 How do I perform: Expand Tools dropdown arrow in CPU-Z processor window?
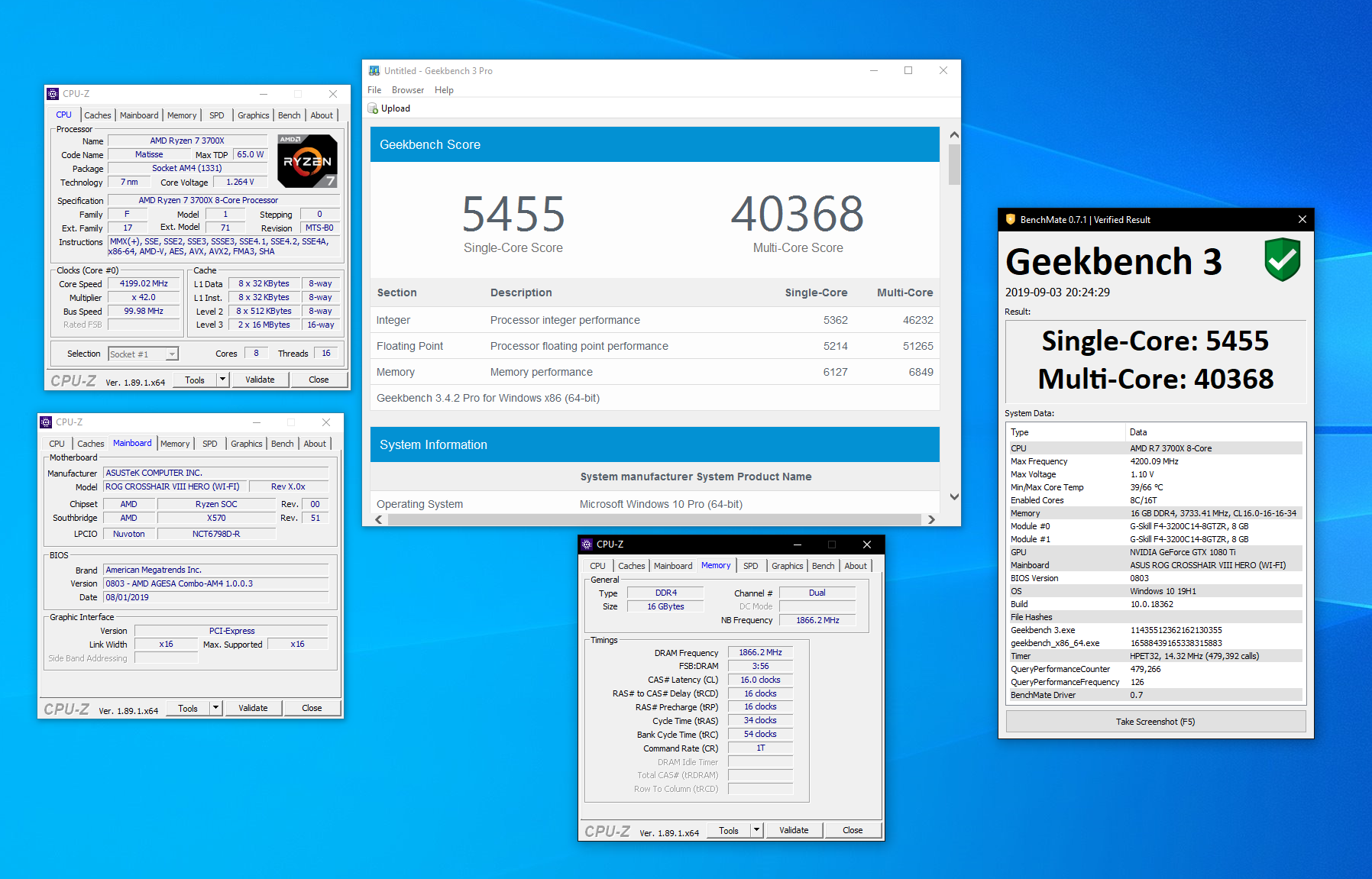point(222,380)
